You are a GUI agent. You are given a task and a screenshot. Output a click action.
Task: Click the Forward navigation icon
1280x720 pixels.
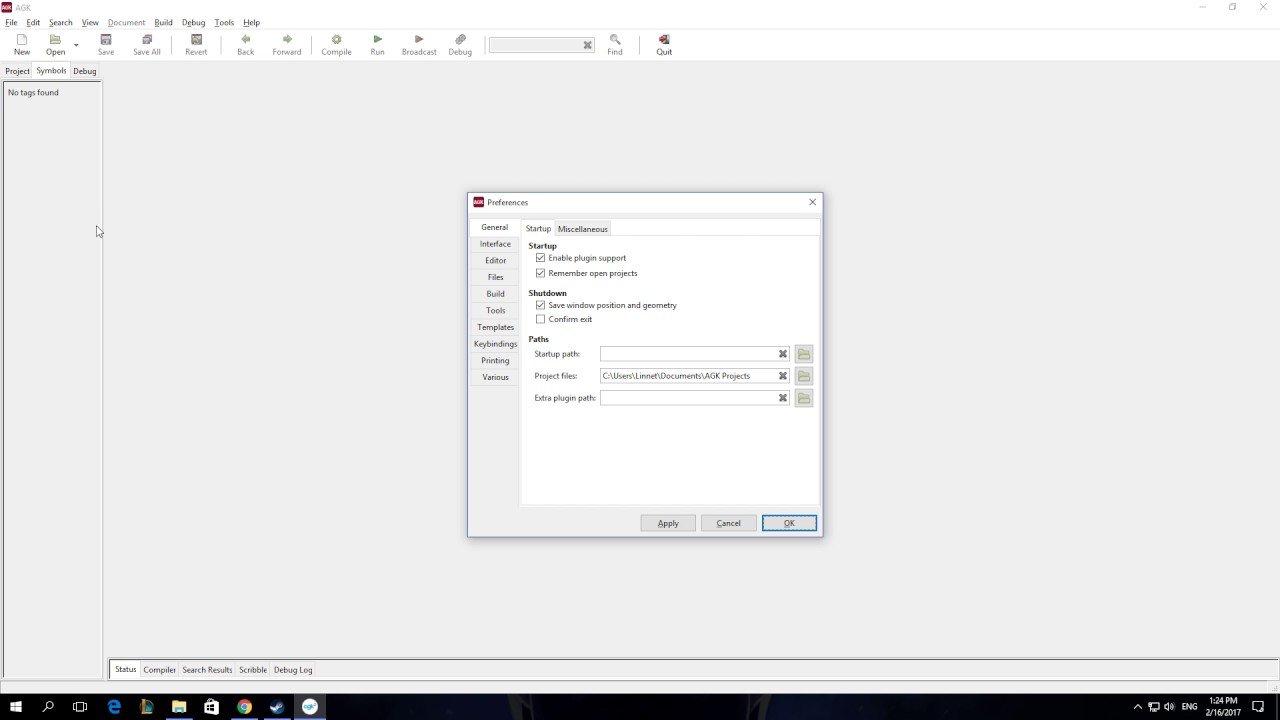click(x=287, y=45)
